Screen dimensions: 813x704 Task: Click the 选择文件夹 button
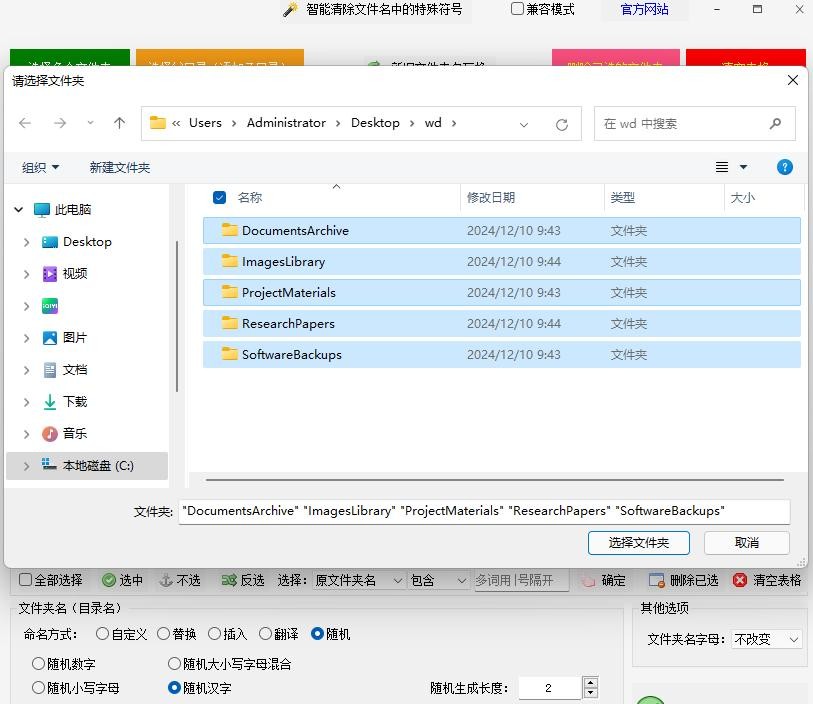[638, 542]
